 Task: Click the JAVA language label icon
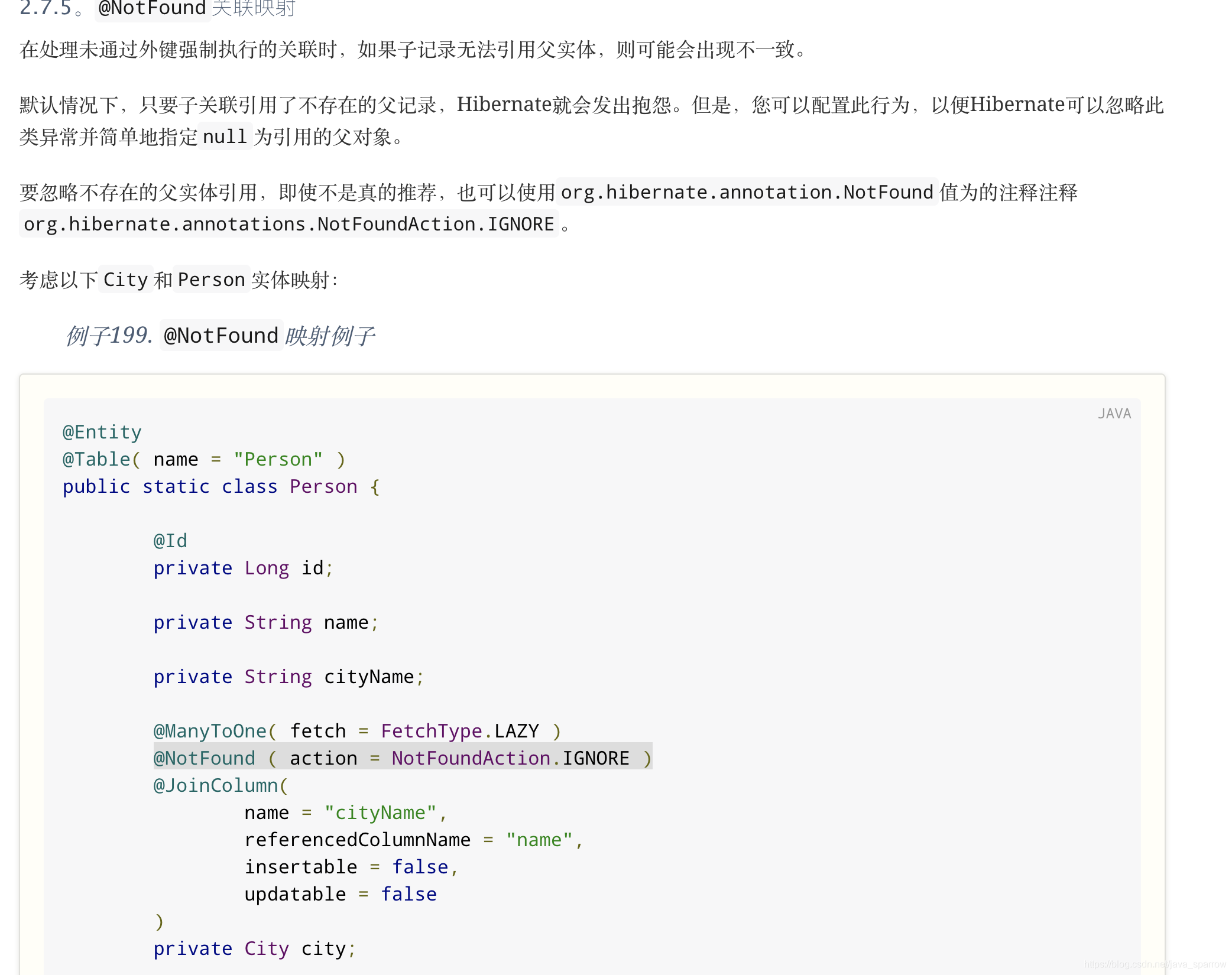1113,413
